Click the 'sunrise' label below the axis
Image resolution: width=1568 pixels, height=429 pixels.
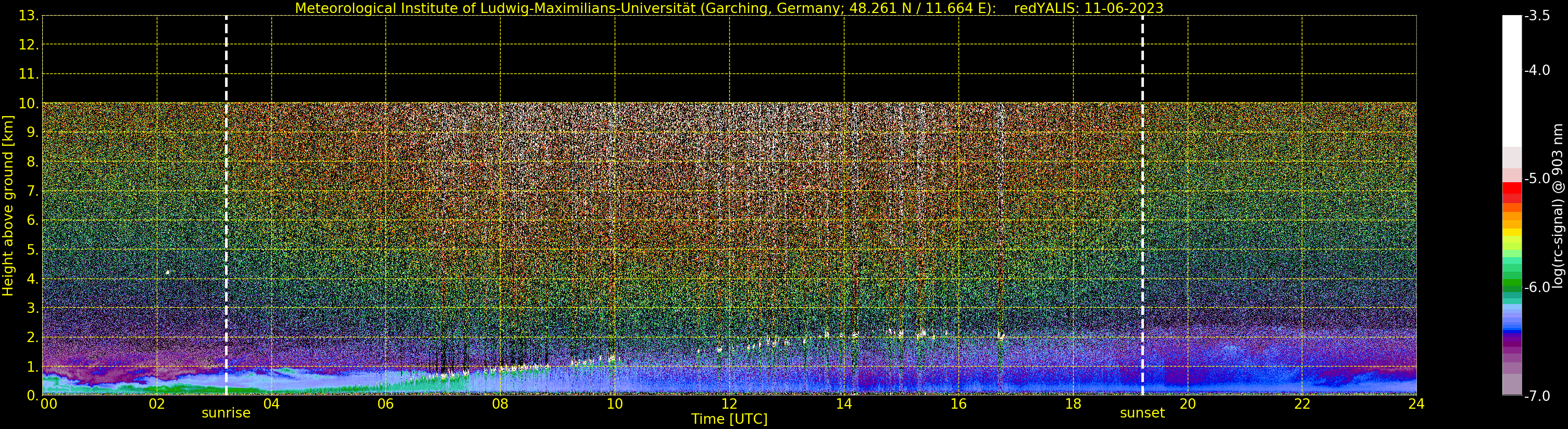tap(226, 413)
